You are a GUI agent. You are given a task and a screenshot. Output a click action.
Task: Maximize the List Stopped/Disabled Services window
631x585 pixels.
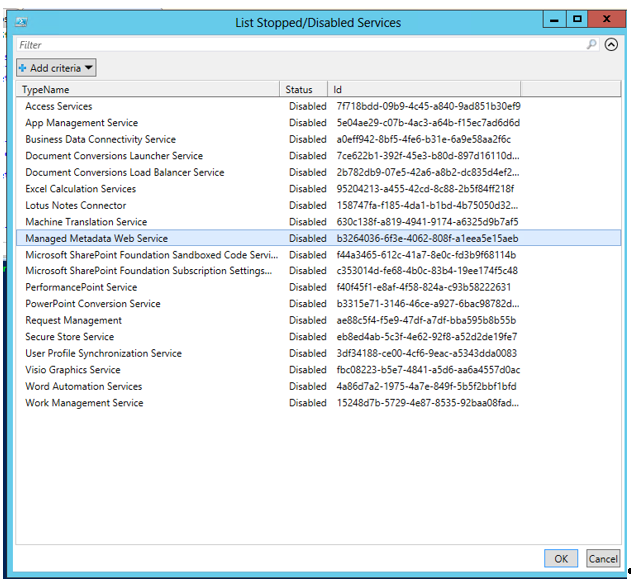577,19
